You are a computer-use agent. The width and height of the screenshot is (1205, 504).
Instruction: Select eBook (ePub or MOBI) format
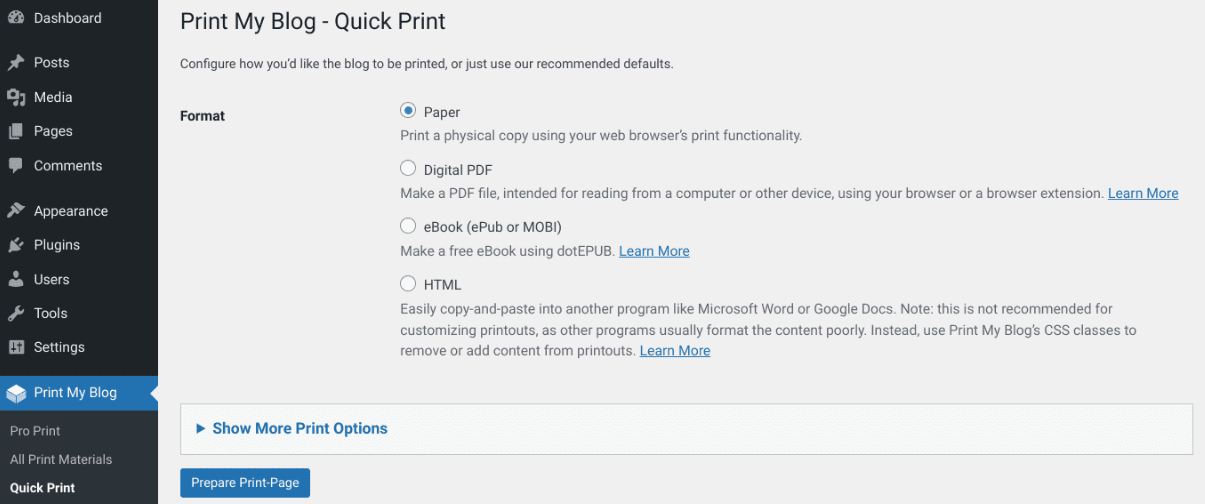click(408, 226)
